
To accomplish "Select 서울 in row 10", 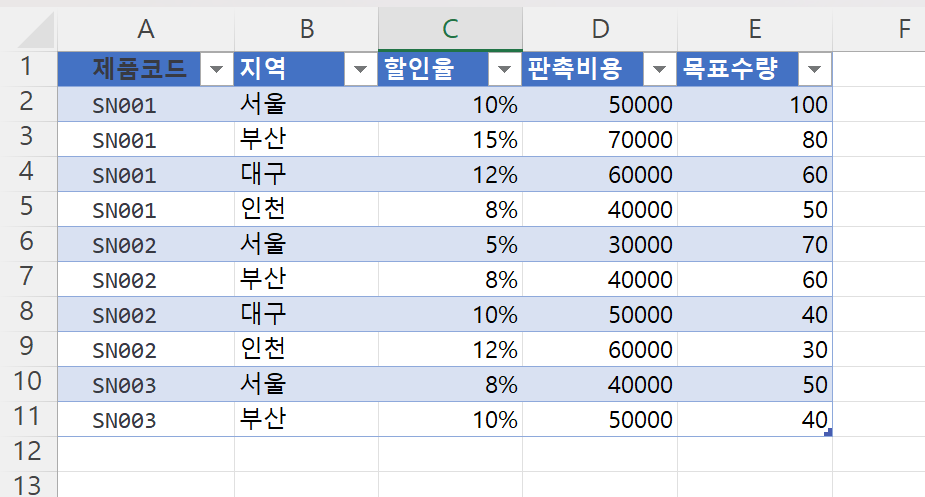I will pos(306,384).
